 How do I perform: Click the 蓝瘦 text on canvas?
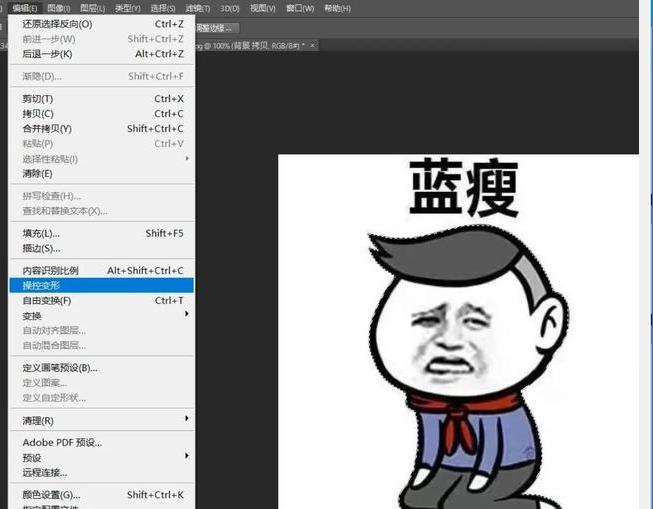point(464,187)
